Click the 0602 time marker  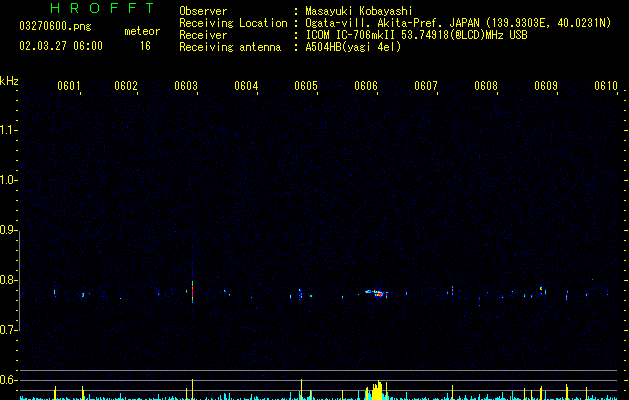(x=126, y=86)
